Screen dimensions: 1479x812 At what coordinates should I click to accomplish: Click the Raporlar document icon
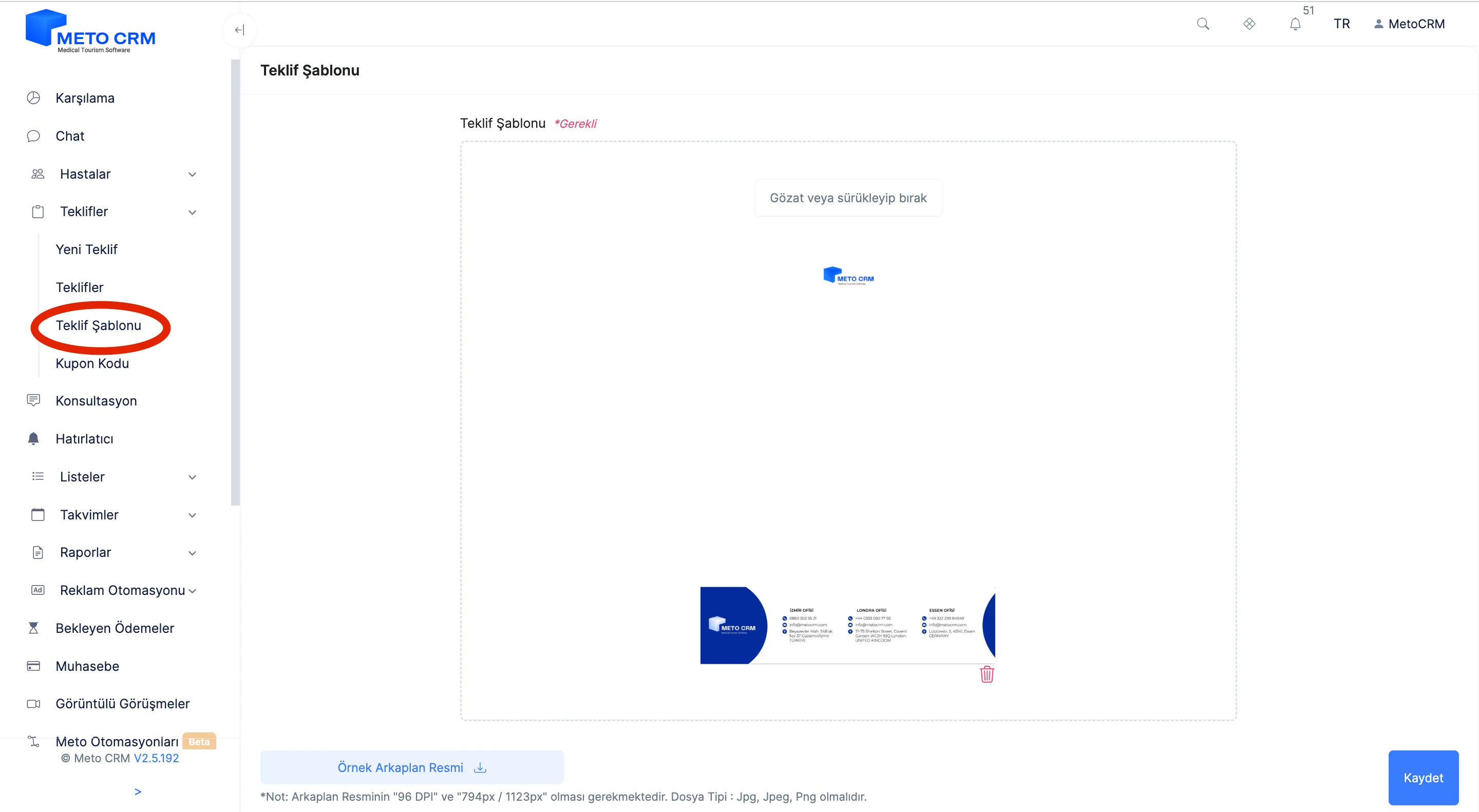[38, 552]
